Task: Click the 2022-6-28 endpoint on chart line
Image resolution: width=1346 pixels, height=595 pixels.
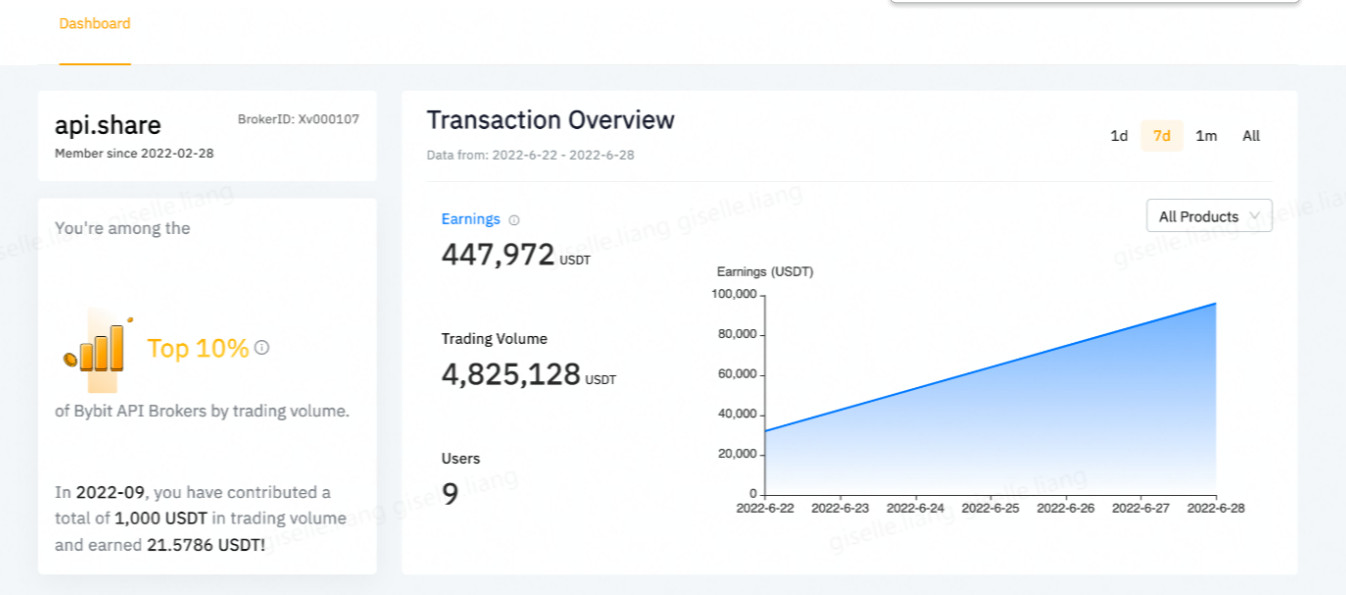Action: [x=1216, y=303]
